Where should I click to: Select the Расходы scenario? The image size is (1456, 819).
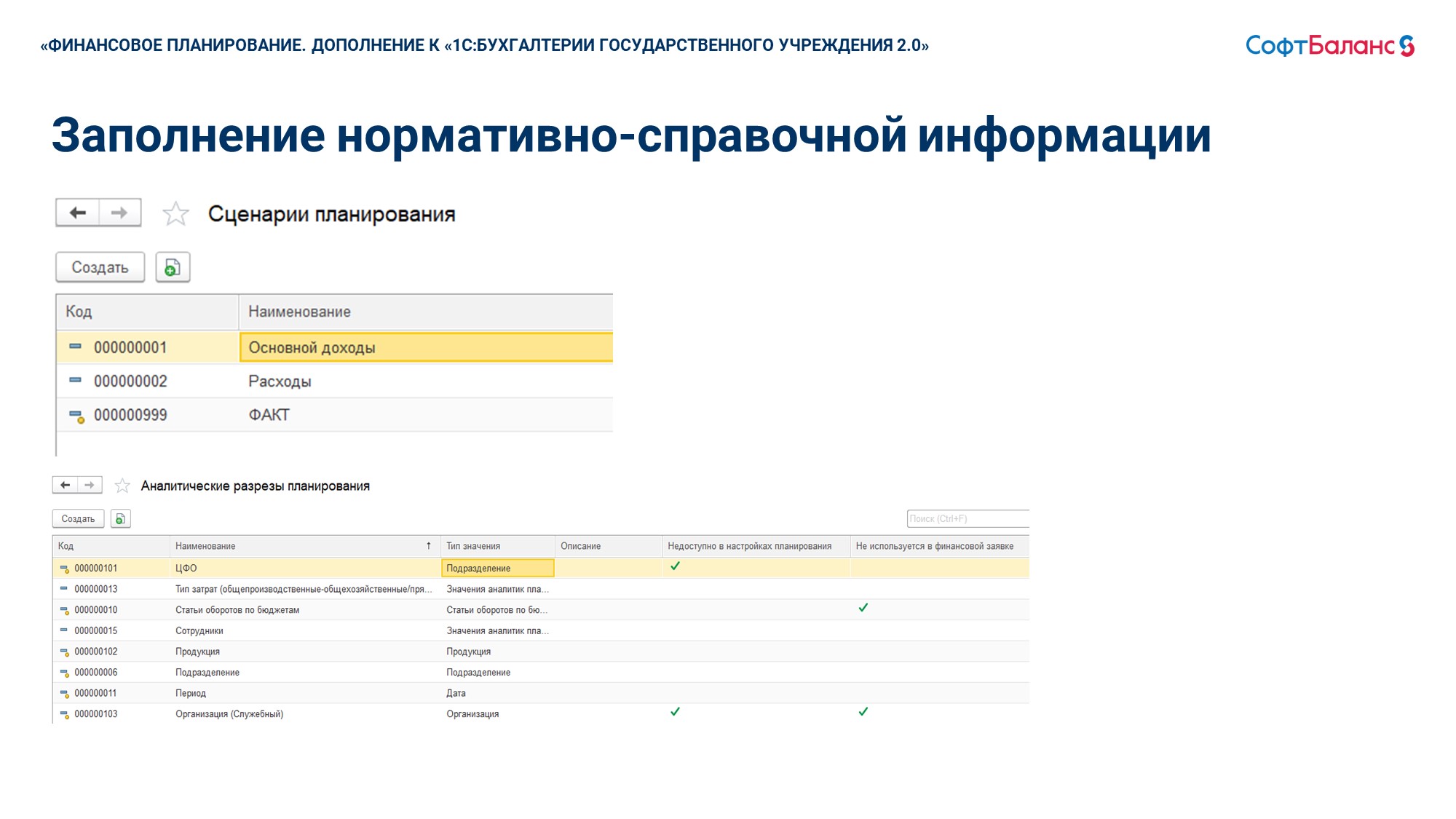pyautogui.click(x=280, y=381)
